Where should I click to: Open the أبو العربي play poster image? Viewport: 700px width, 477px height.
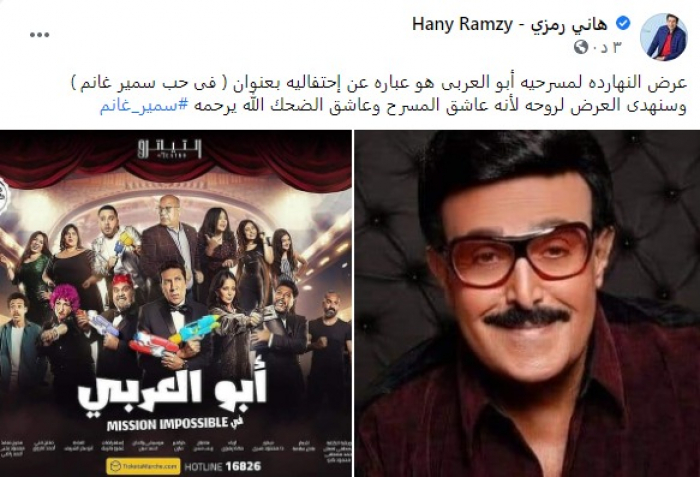coord(176,304)
